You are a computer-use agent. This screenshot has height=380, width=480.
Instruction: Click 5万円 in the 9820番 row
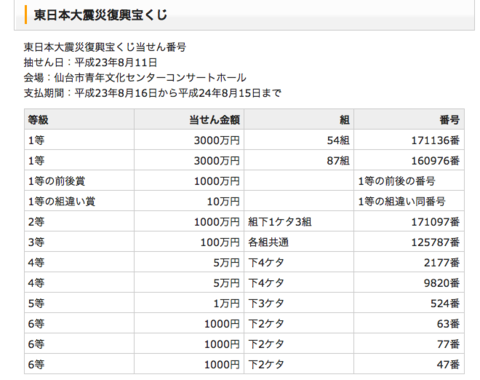pos(227,283)
